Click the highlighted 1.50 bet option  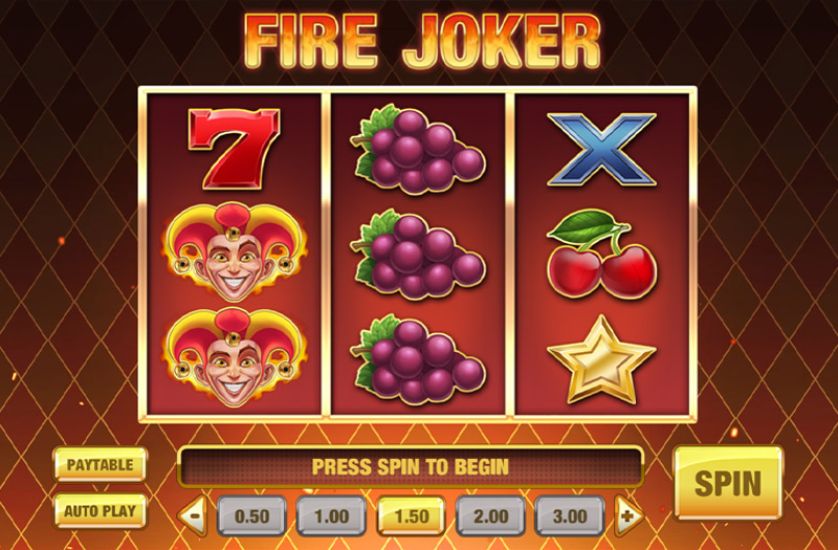[411, 516]
